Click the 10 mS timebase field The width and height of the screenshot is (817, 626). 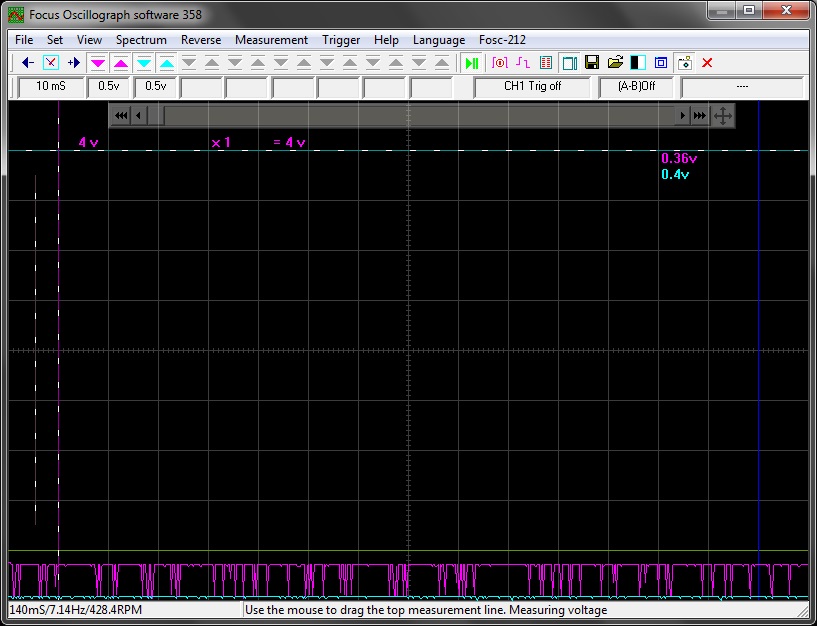pos(51,87)
